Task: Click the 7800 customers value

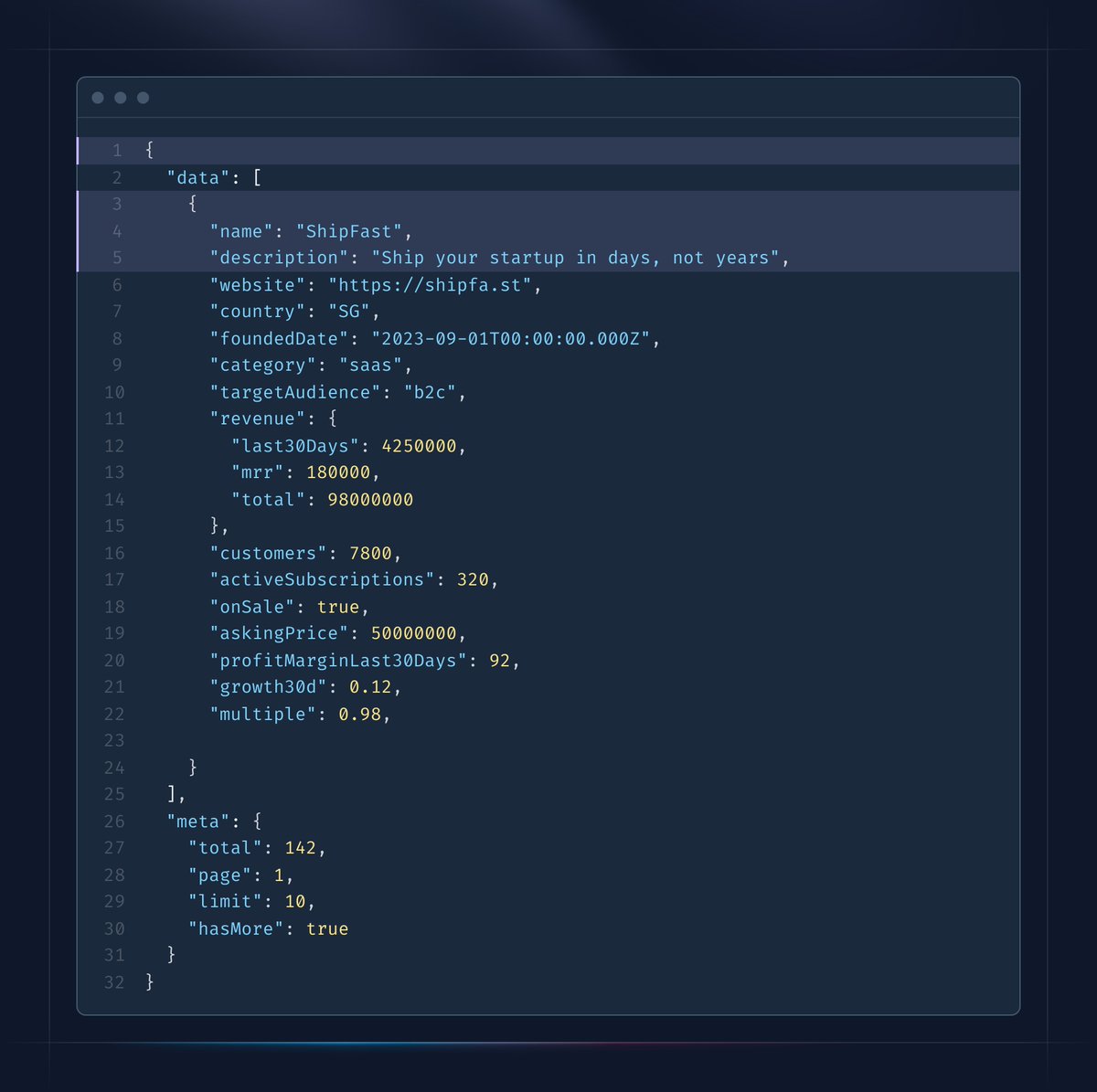Action: (x=370, y=553)
